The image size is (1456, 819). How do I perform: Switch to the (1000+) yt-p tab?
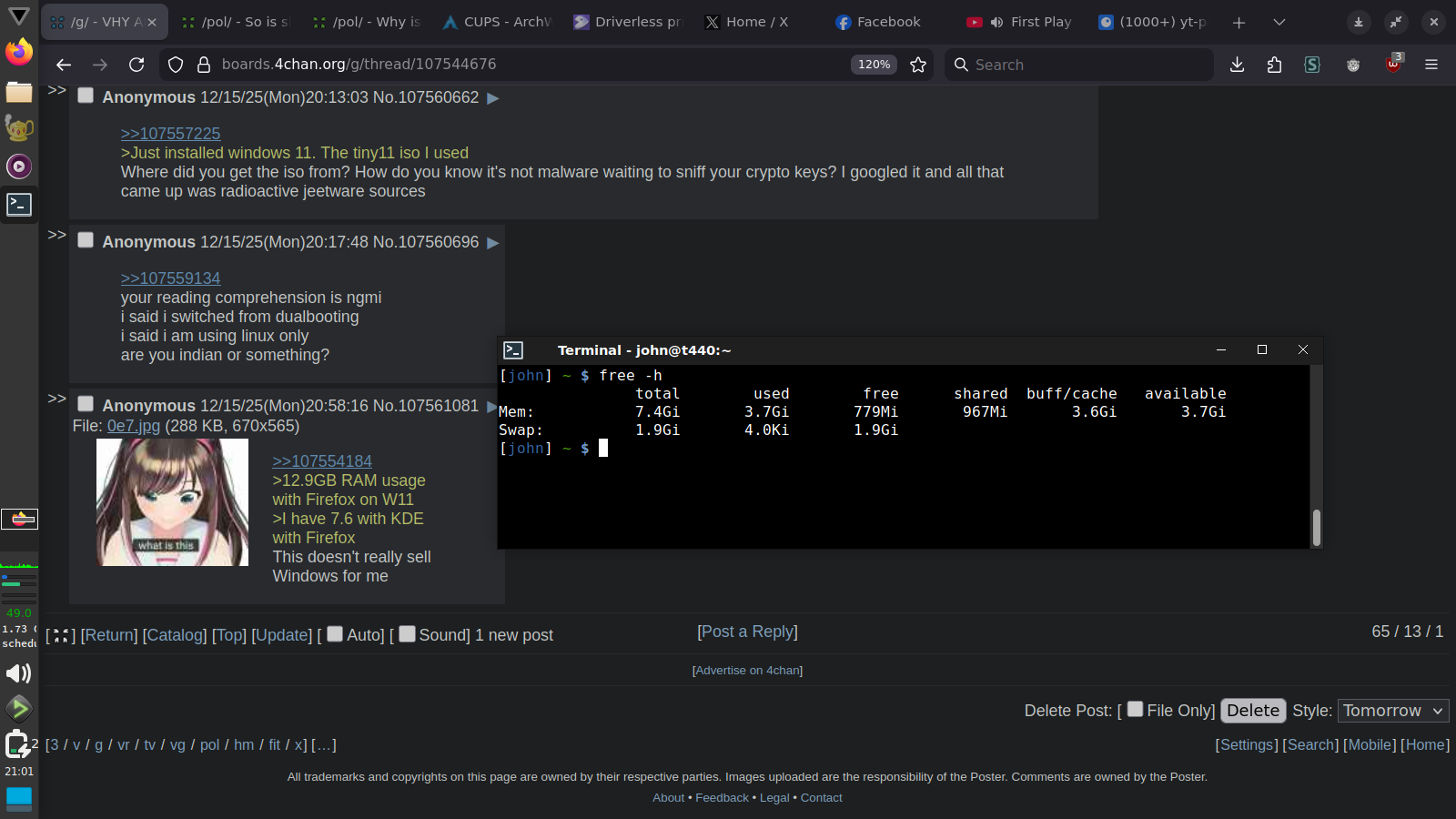(x=1154, y=22)
